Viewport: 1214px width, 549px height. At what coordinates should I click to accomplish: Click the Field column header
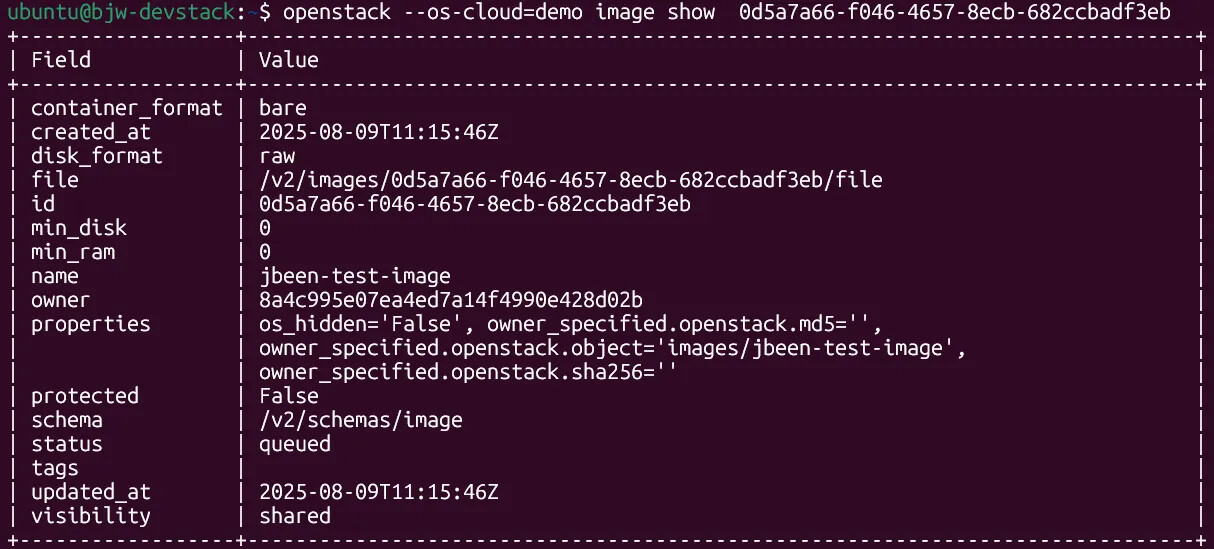(x=61, y=60)
